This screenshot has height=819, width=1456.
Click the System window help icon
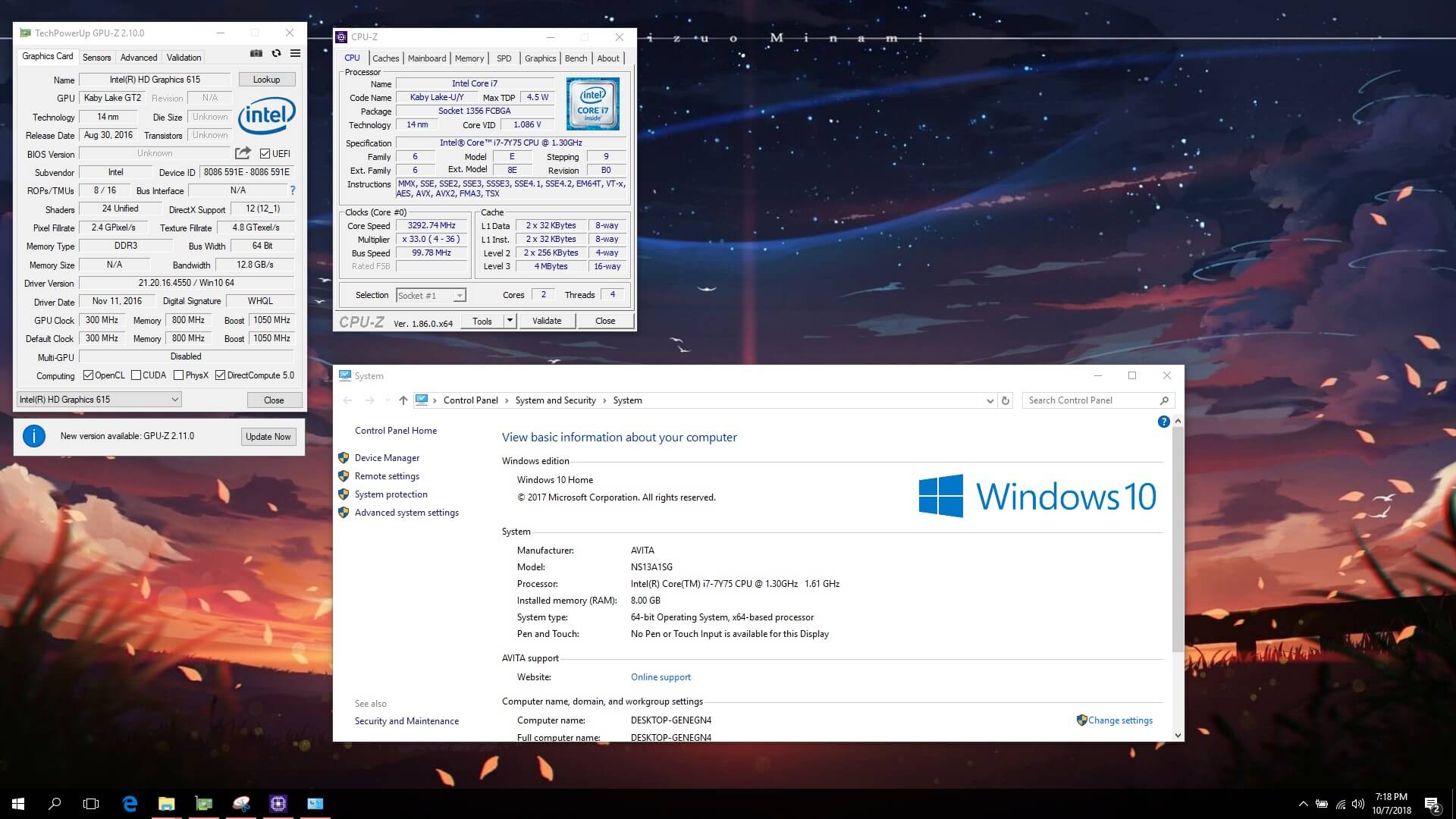[1163, 422]
